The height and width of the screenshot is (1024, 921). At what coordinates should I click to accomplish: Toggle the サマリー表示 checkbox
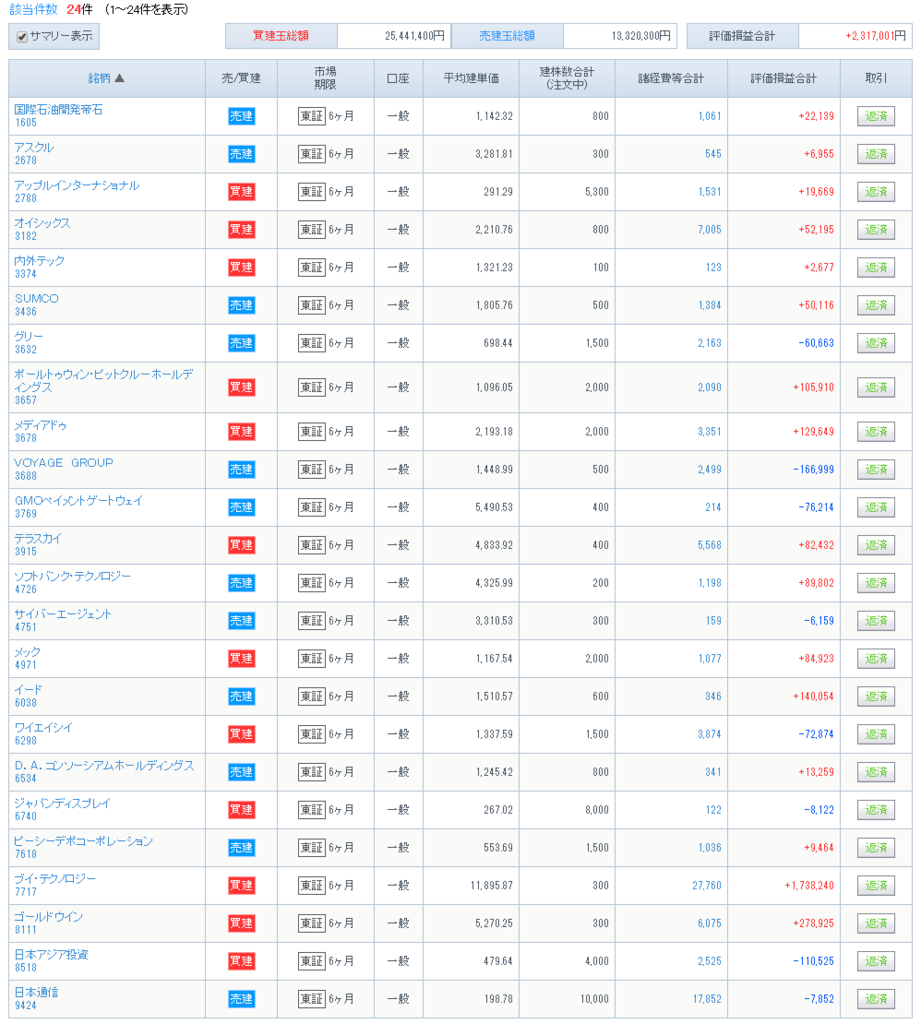tap(22, 37)
